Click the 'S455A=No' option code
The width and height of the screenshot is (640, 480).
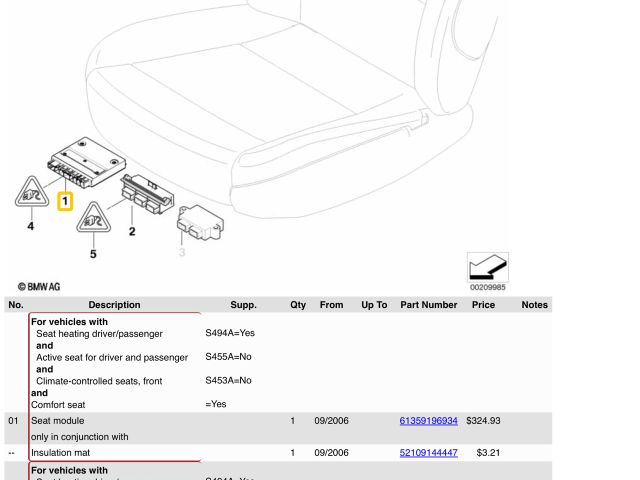(228, 357)
